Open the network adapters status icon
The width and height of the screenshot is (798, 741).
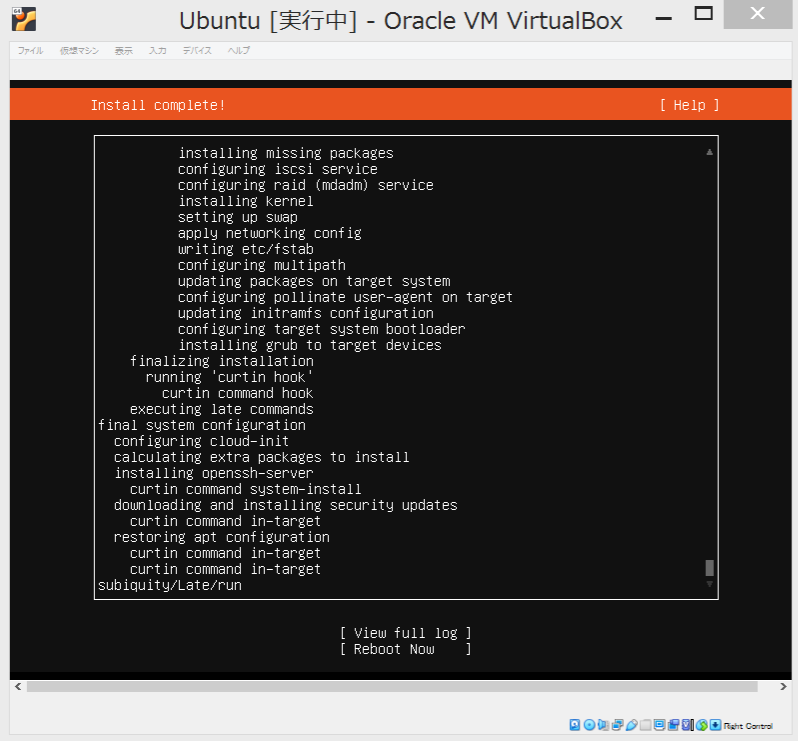tap(618, 725)
